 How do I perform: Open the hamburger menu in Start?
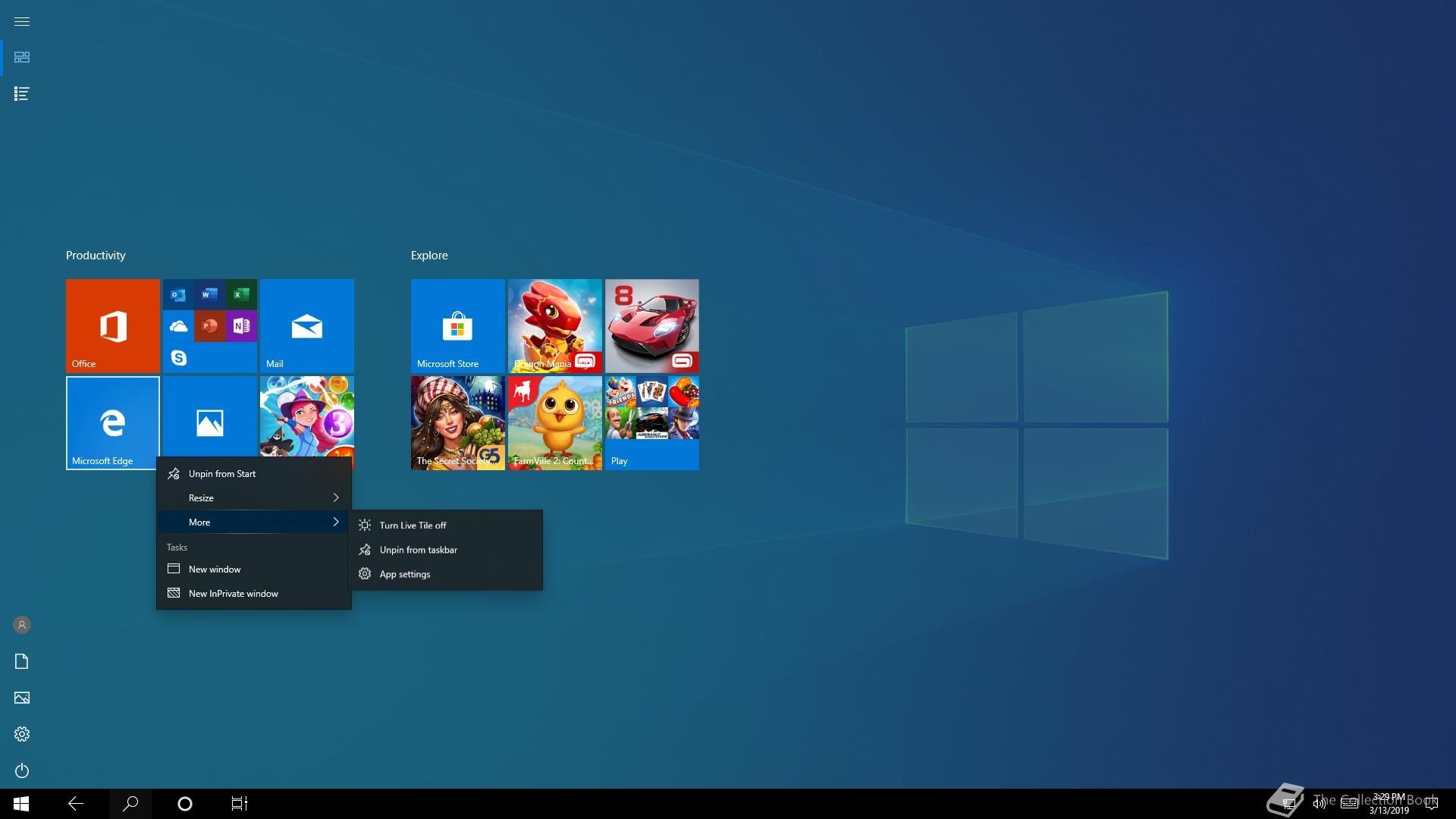[x=22, y=21]
